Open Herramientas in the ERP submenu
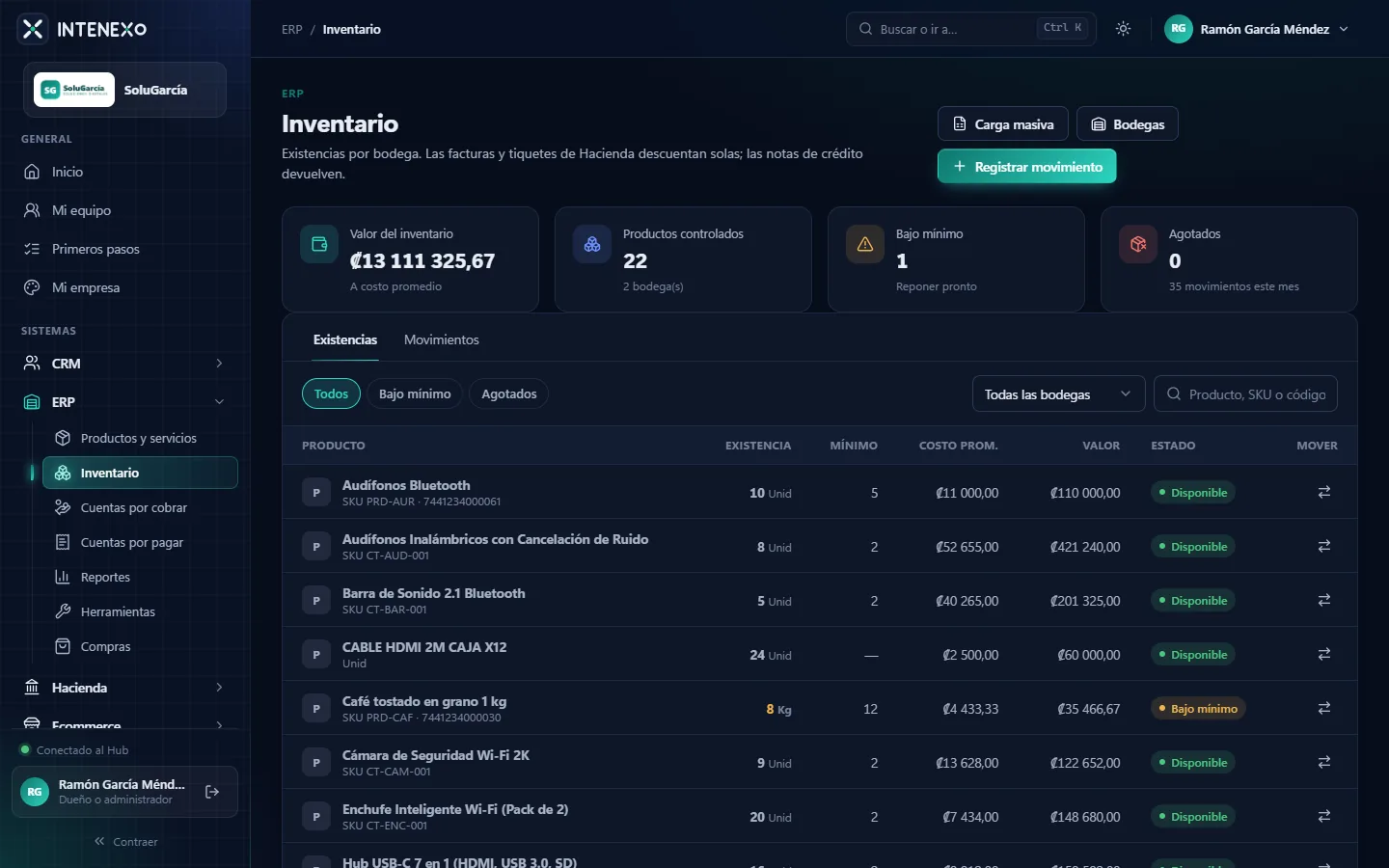This screenshot has width=1389, height=868. point(140,611)
